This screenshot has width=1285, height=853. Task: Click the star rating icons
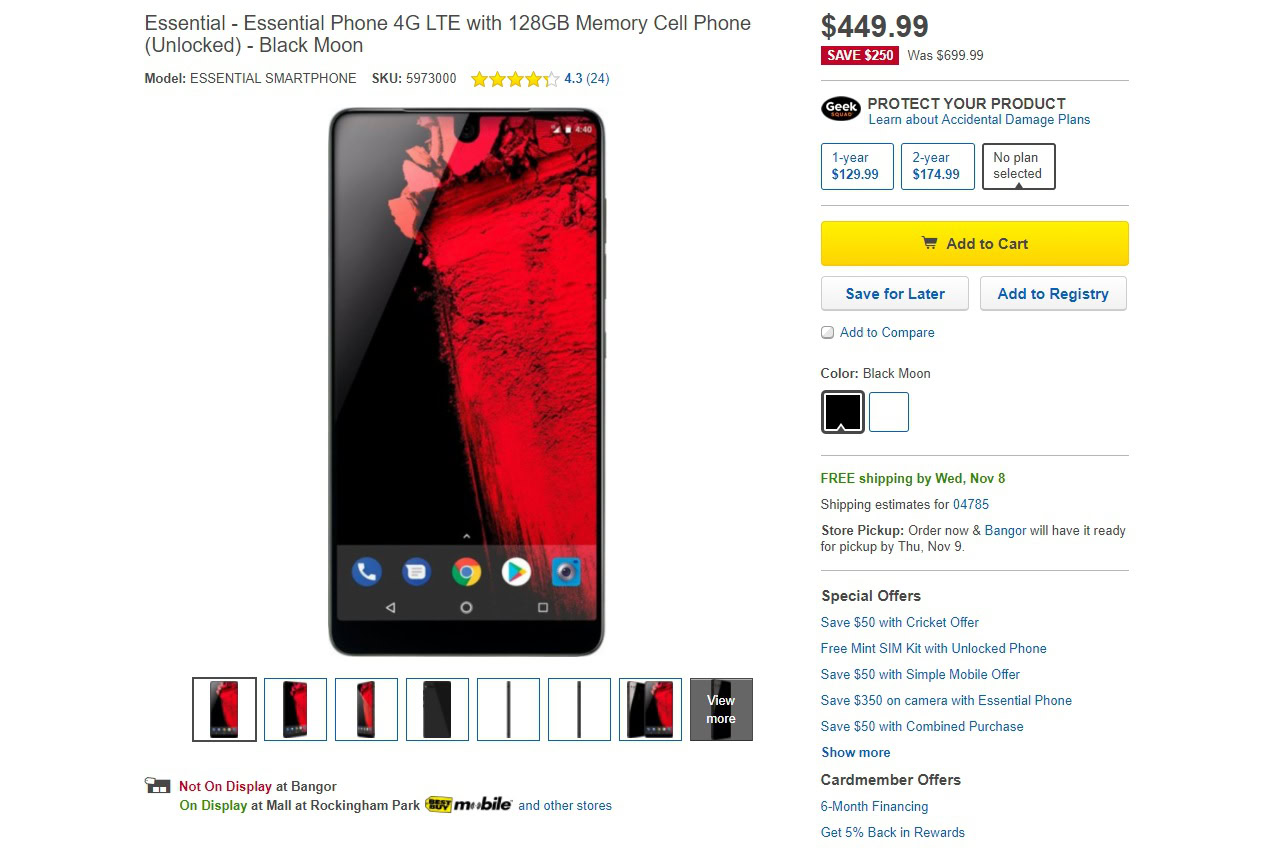(x=515, y=79)
